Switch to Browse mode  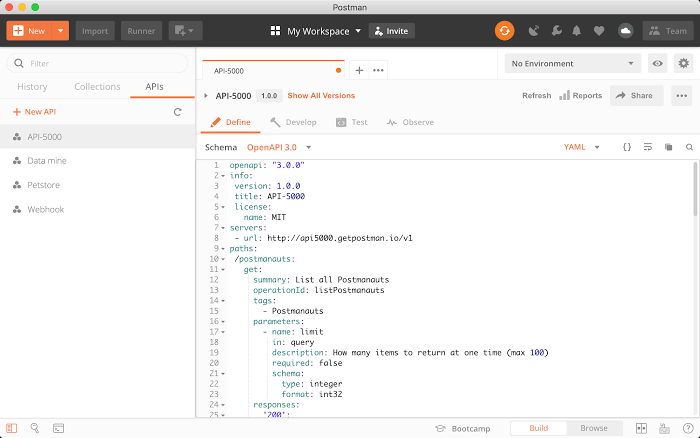[x=594, y=428]
